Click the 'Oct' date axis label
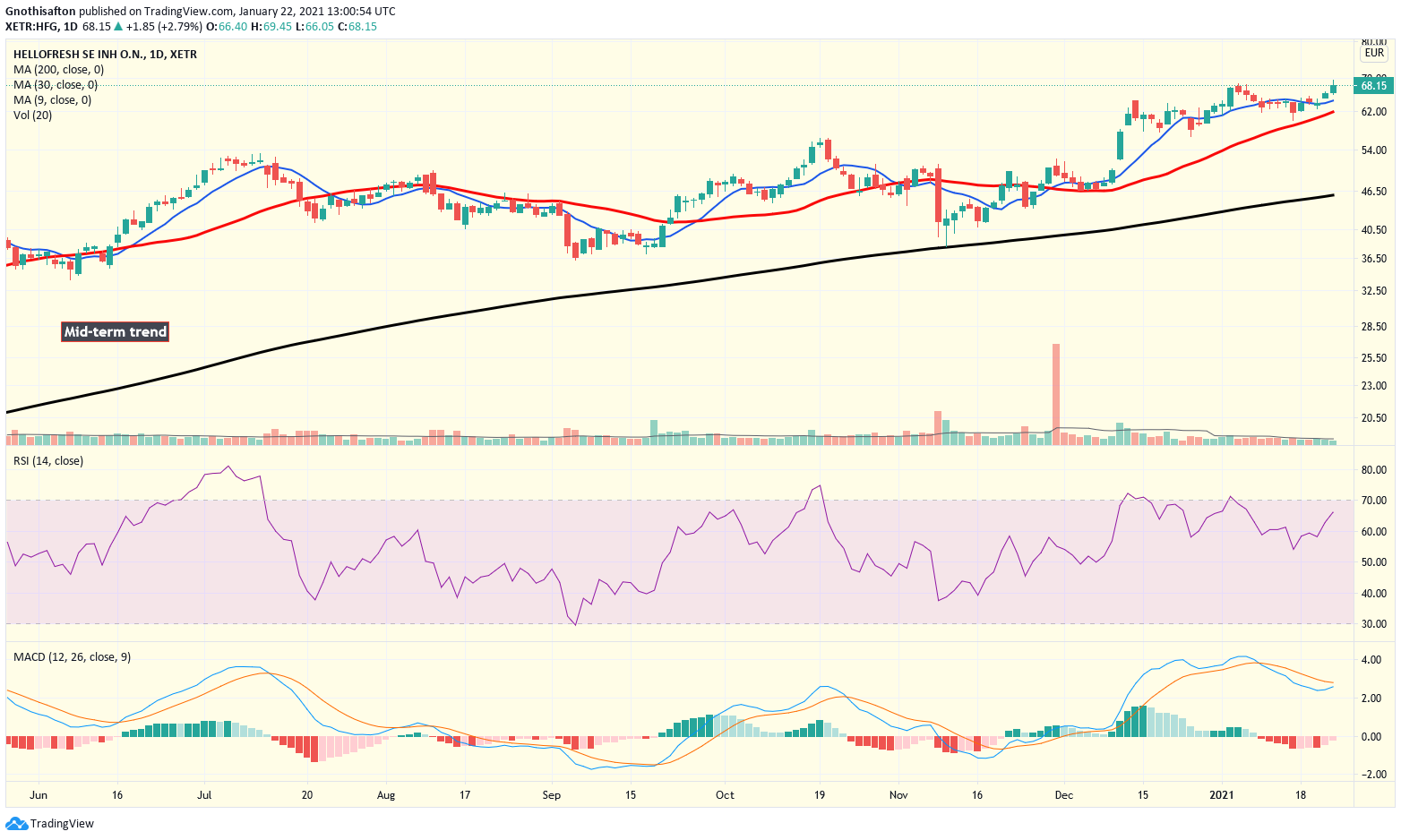The height and width of the screenshot is (840, 1401). [725, 795]
